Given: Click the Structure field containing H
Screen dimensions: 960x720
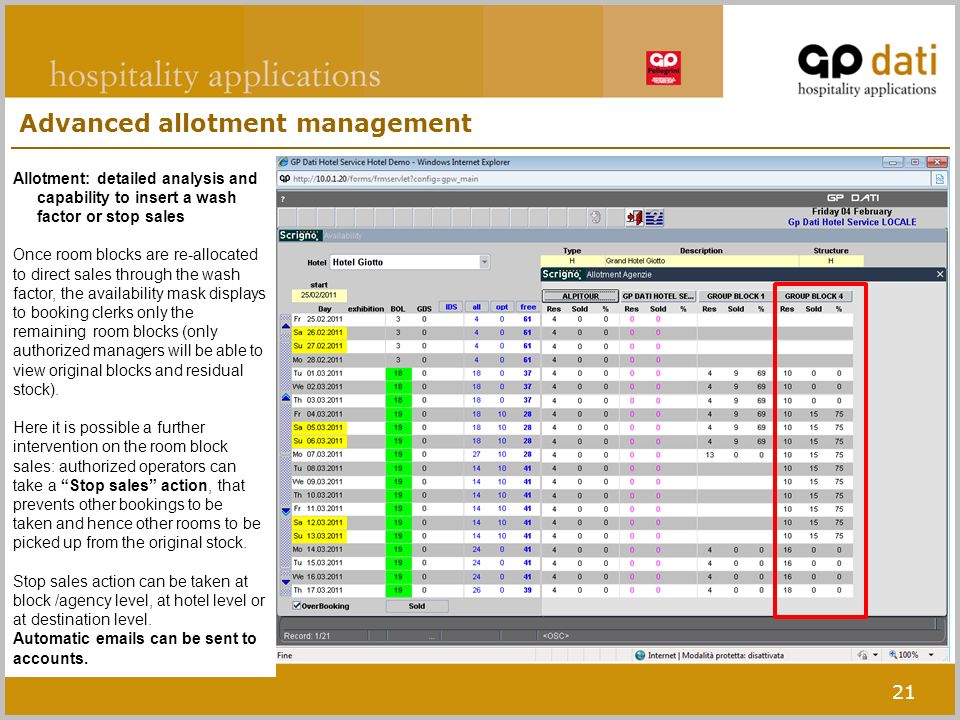Looking at the screenshot, I should [x=831, y=261].
